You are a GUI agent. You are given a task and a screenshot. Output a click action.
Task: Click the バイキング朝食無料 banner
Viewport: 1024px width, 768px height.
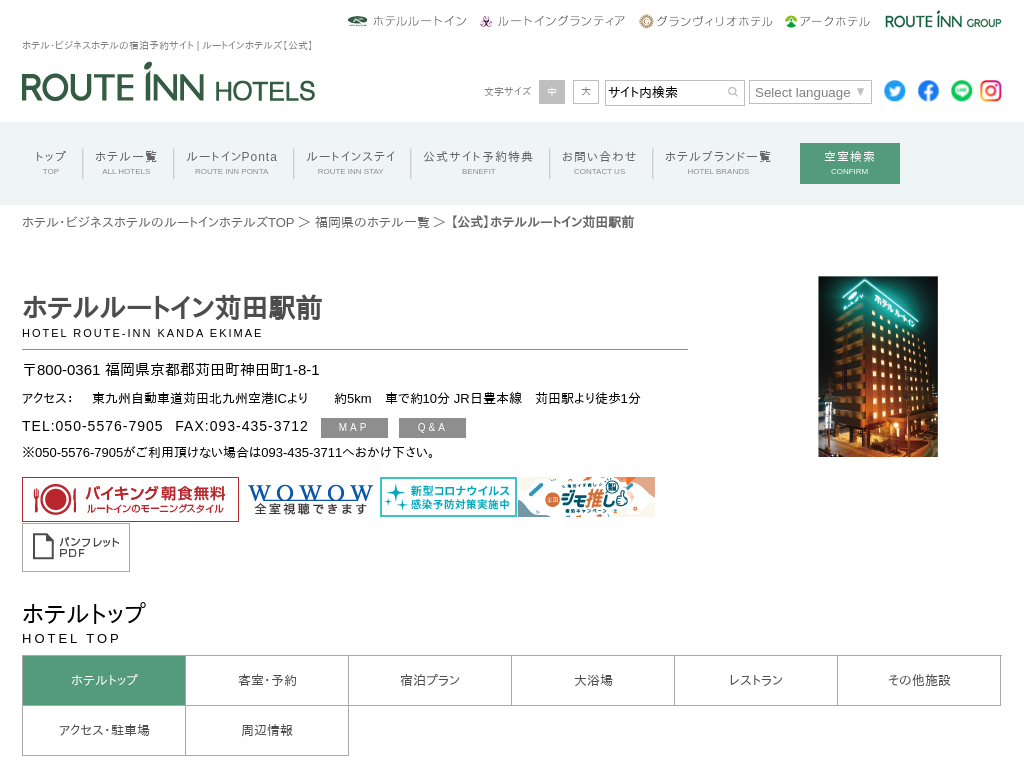131,500
